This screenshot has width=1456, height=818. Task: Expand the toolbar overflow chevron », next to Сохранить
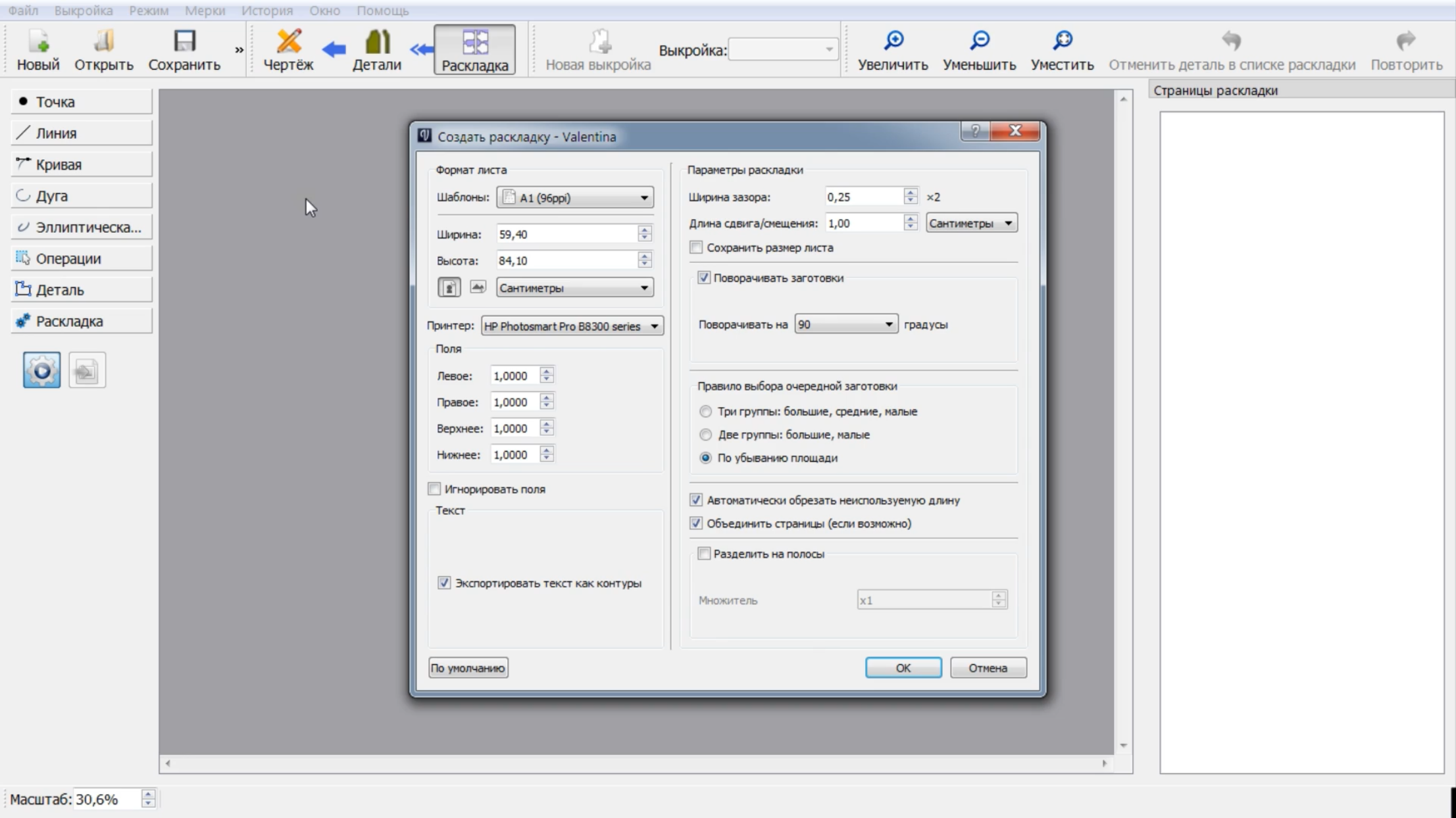(x=239, y=50)
